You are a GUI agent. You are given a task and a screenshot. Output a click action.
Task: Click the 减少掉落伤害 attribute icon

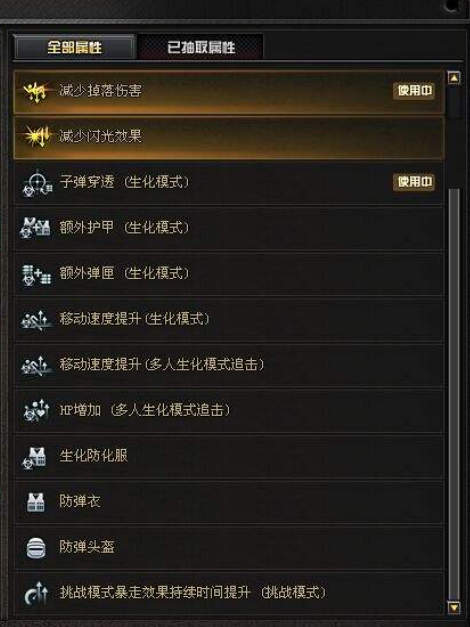coord(36,91)
